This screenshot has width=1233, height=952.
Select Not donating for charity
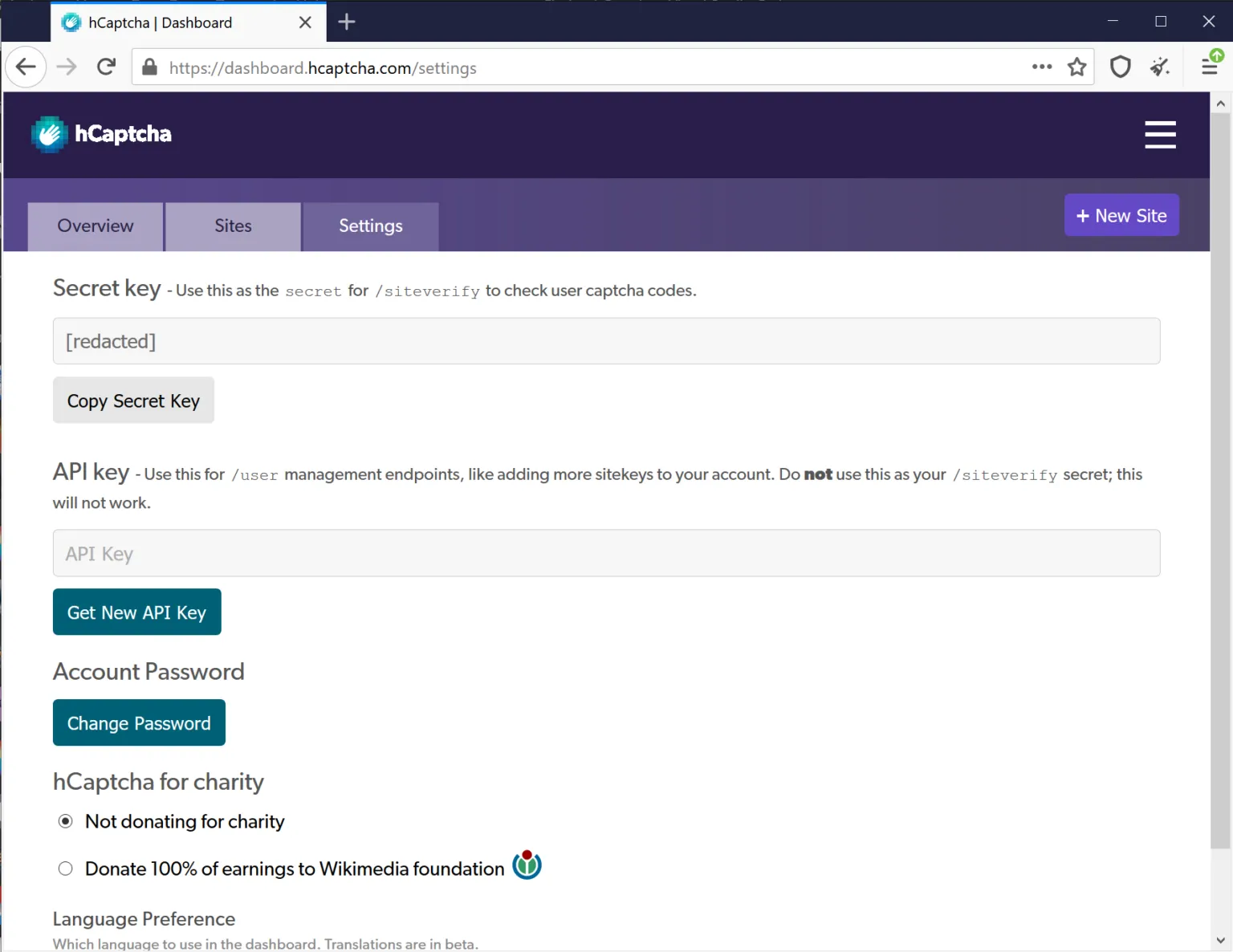coord(65,821)
